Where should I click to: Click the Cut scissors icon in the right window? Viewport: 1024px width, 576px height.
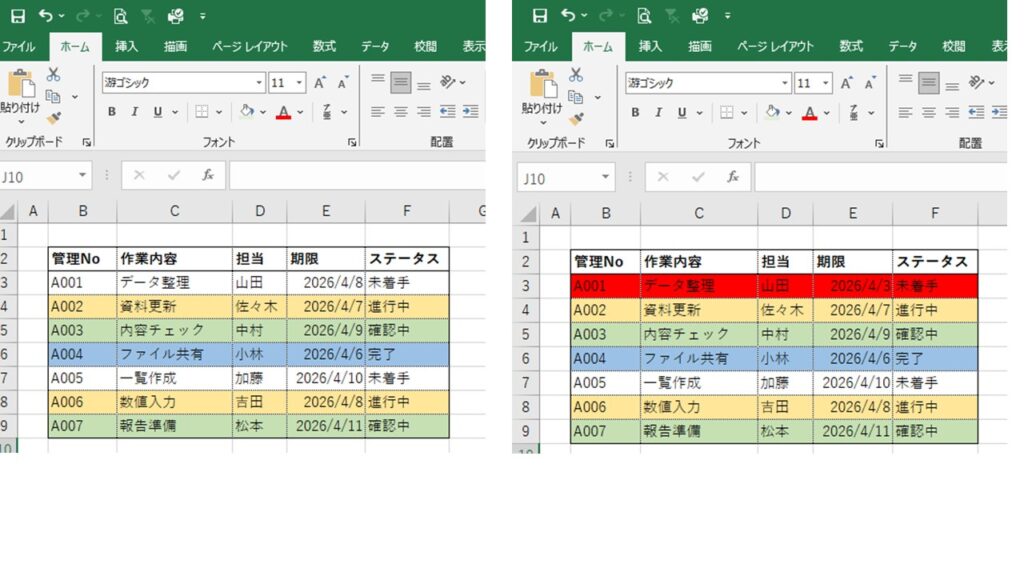(576, 75)
